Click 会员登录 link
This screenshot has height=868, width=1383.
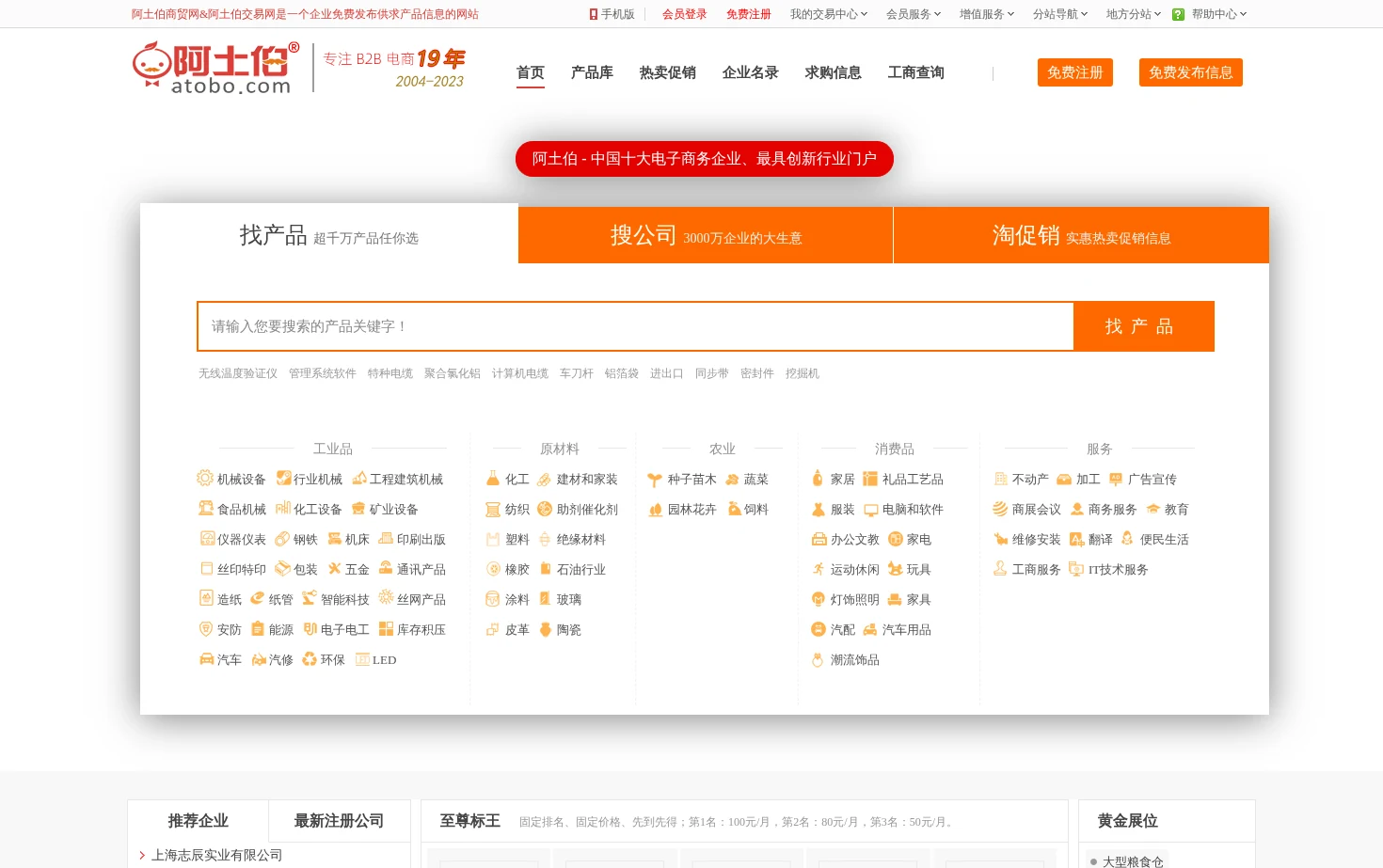pyautogui.click(x=685, y=14)
